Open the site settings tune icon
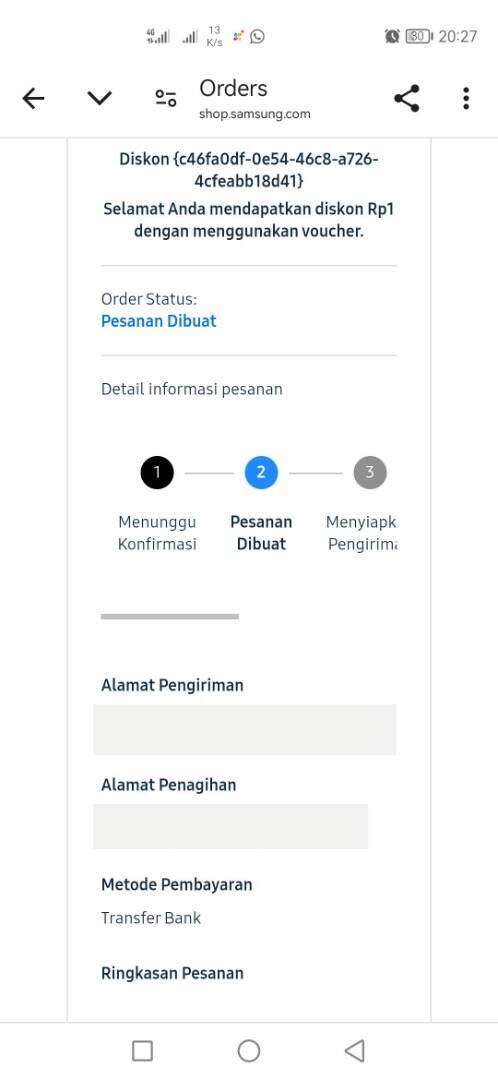The image size is (498, 1080). pyautogui.click(x=165, y=98)
